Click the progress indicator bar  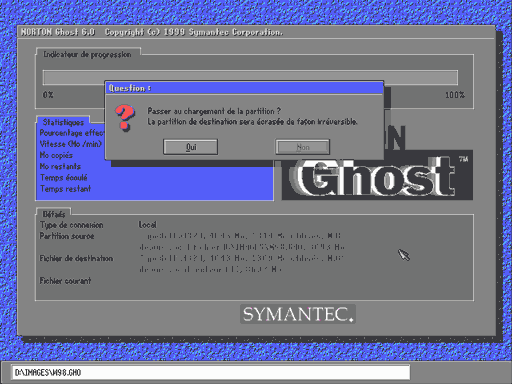250,77
